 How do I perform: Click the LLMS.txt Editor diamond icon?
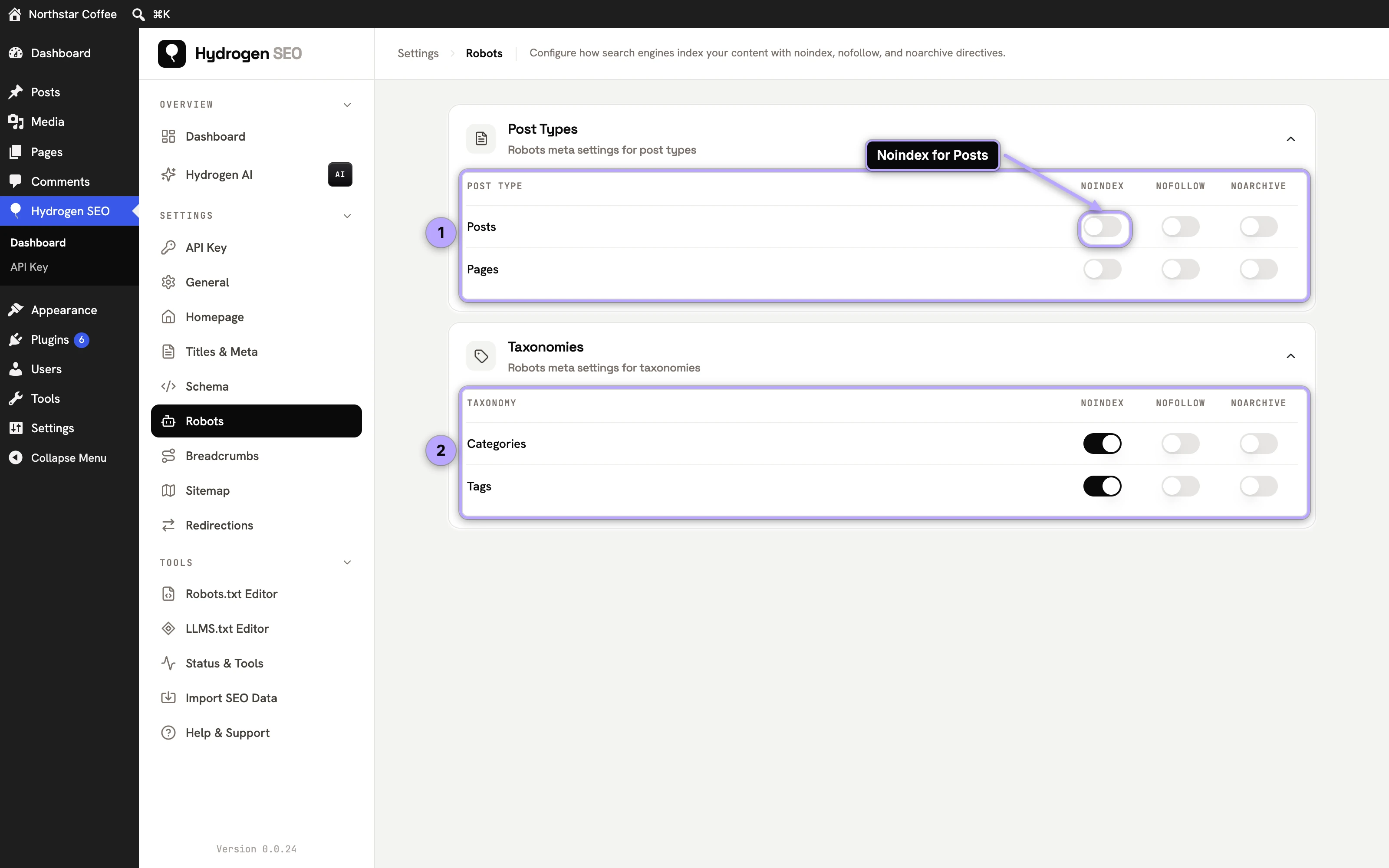168,628
